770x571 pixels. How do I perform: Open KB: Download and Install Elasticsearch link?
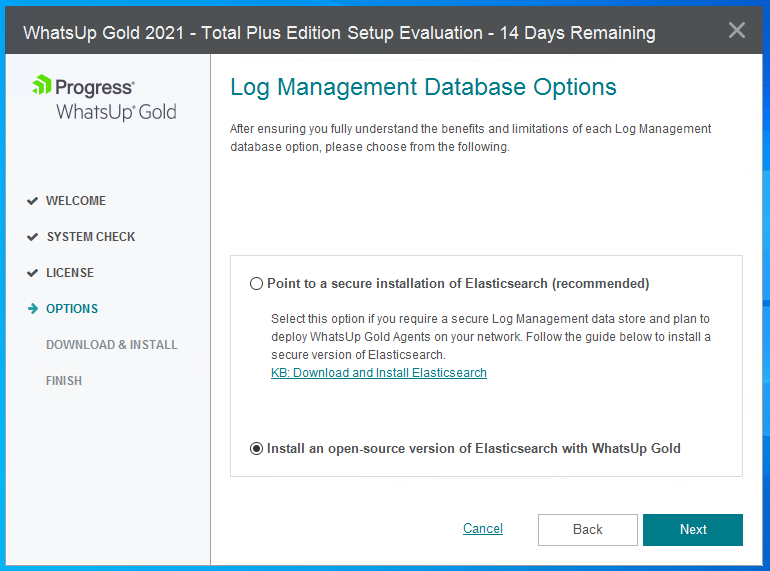click(379, 373)
